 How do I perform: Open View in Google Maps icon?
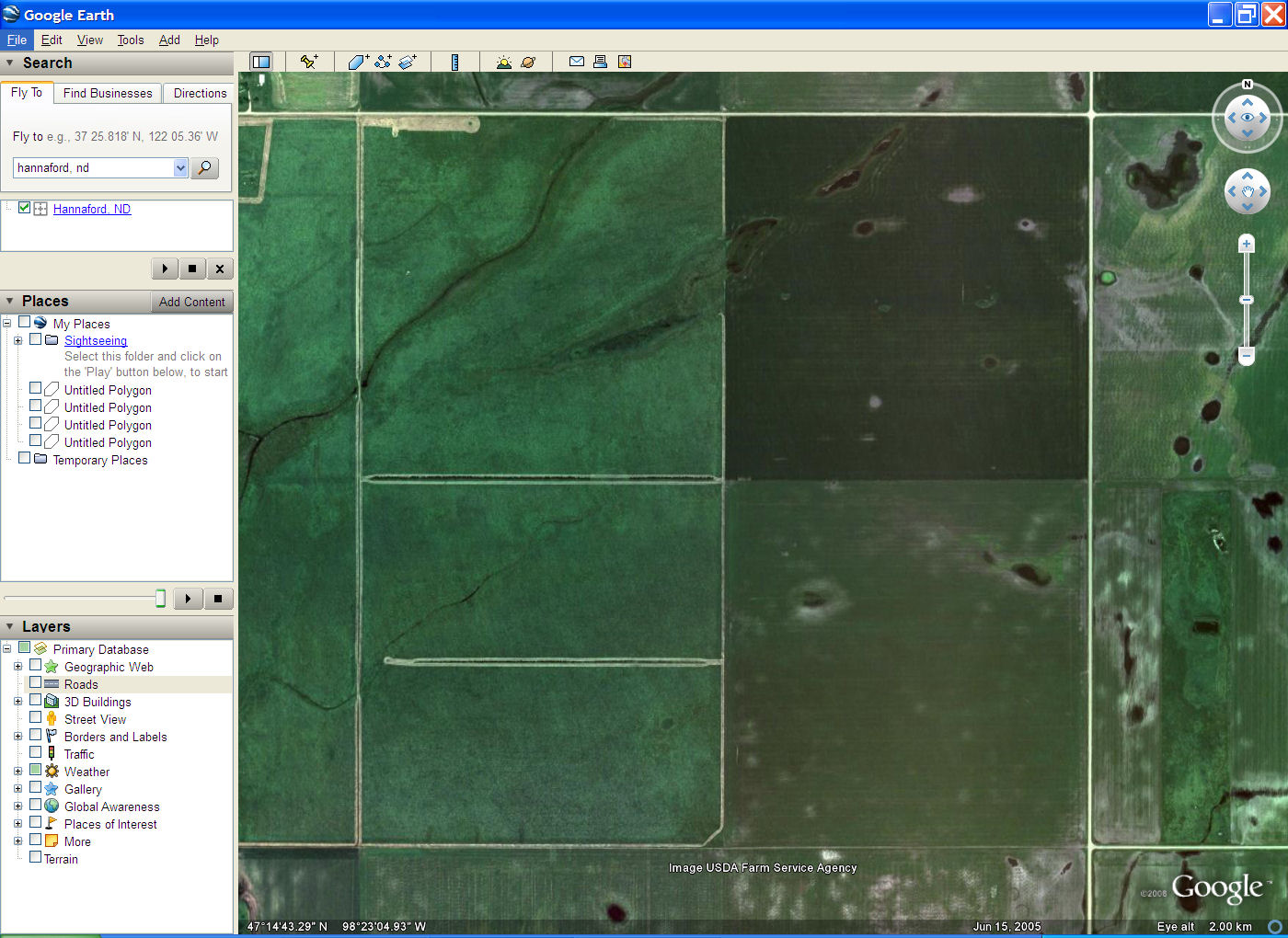pos(625,62)
